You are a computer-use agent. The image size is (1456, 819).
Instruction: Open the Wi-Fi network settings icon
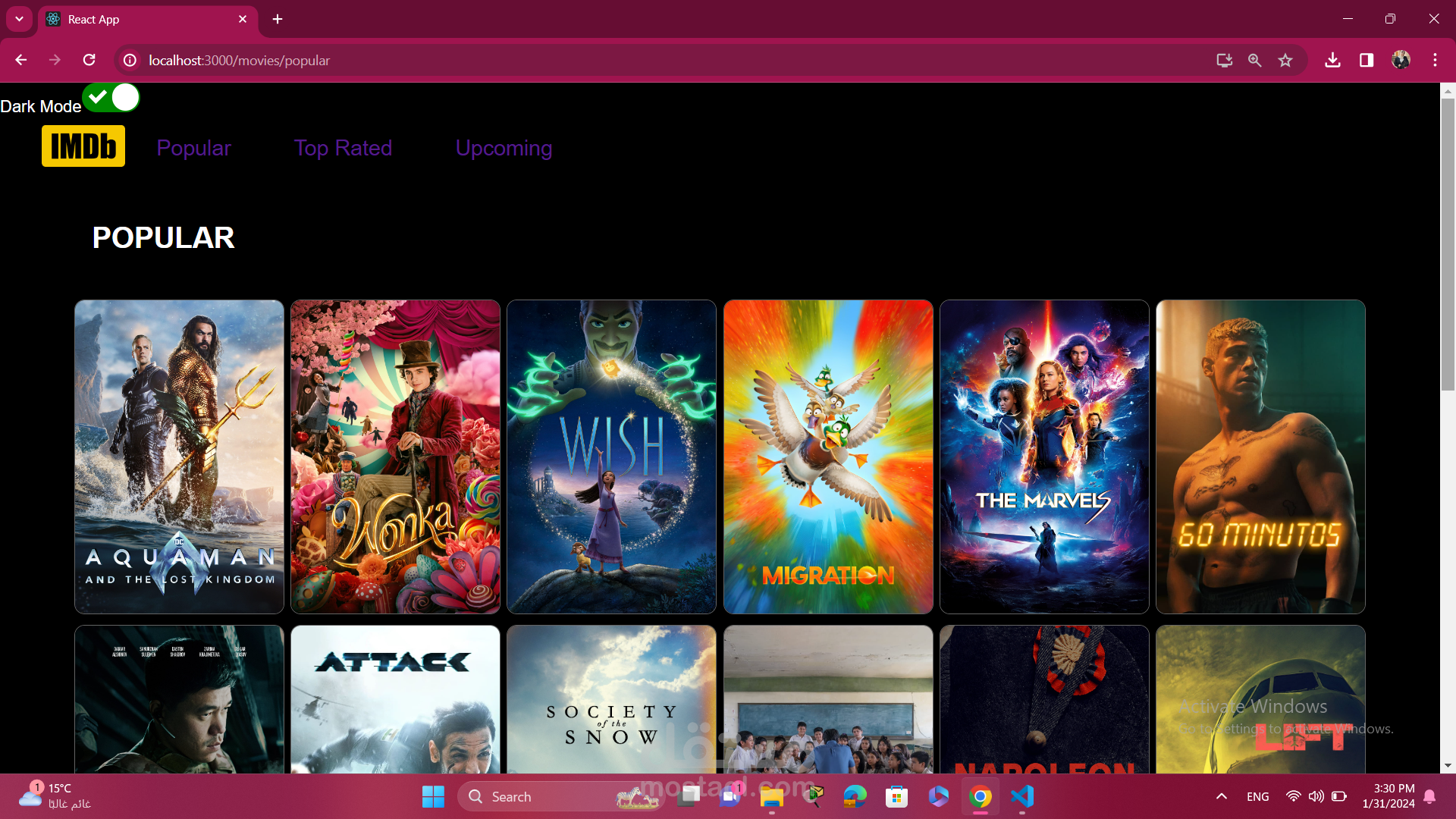1293,796
